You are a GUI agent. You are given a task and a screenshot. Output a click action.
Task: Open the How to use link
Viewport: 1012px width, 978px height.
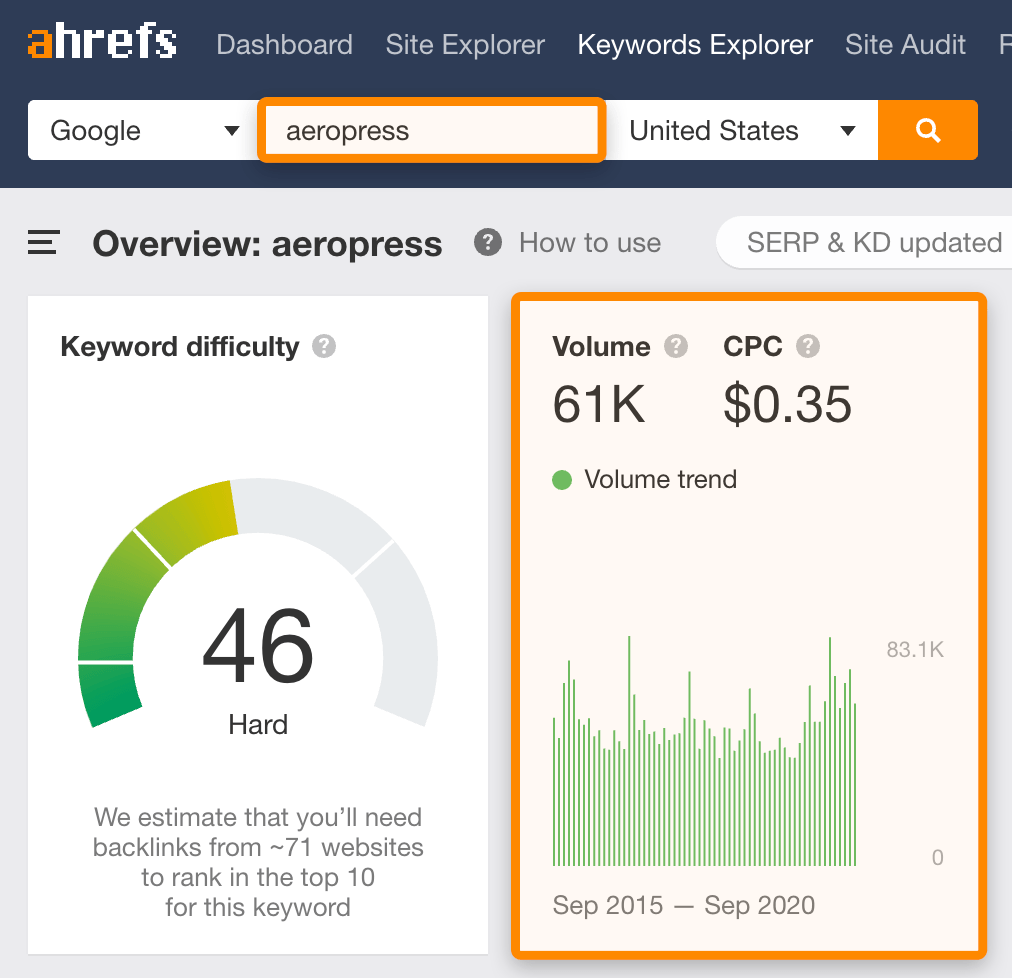pos(589,243)
